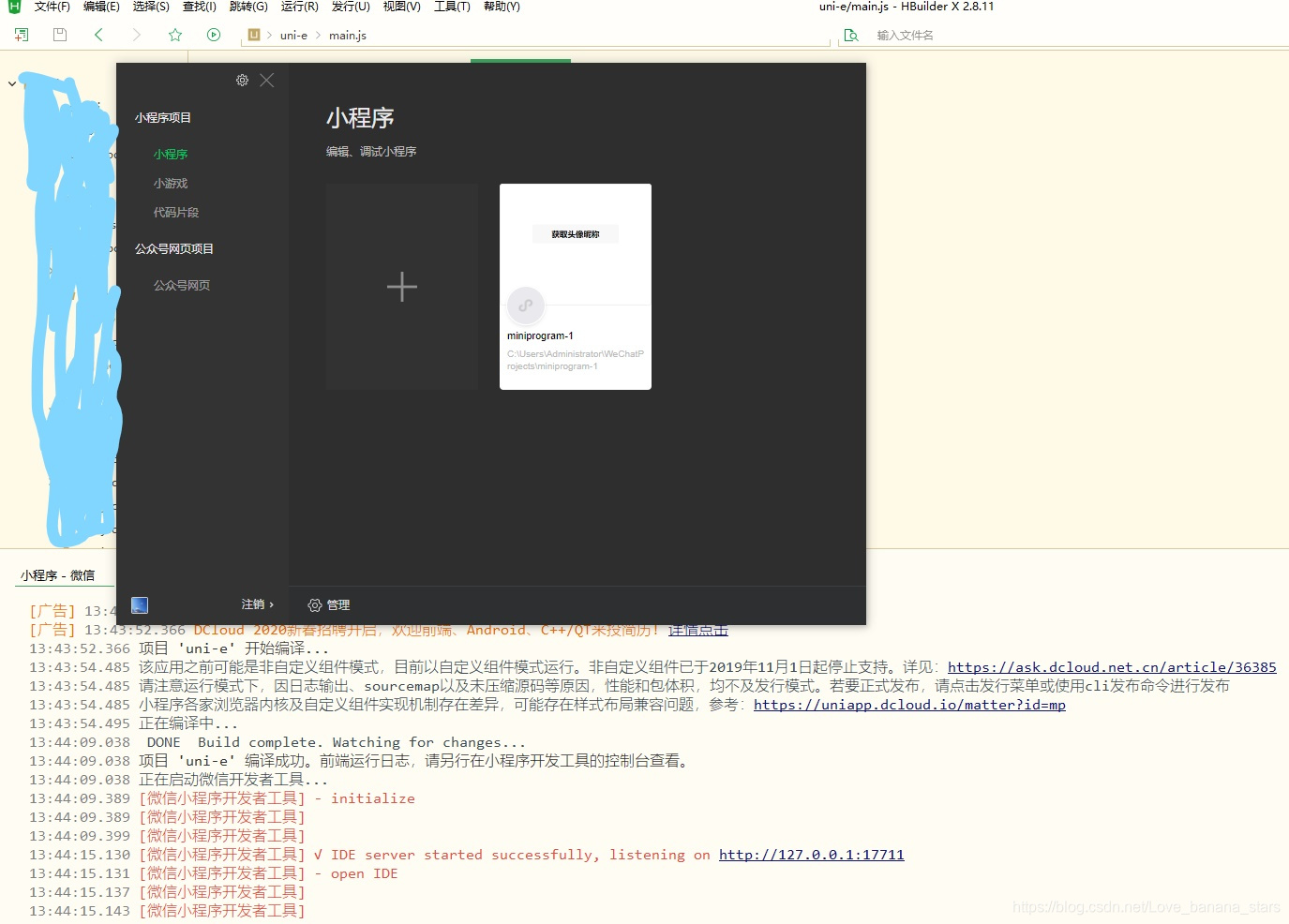
Task: Add a new mini program project
Action: click(x=402, y=287)
